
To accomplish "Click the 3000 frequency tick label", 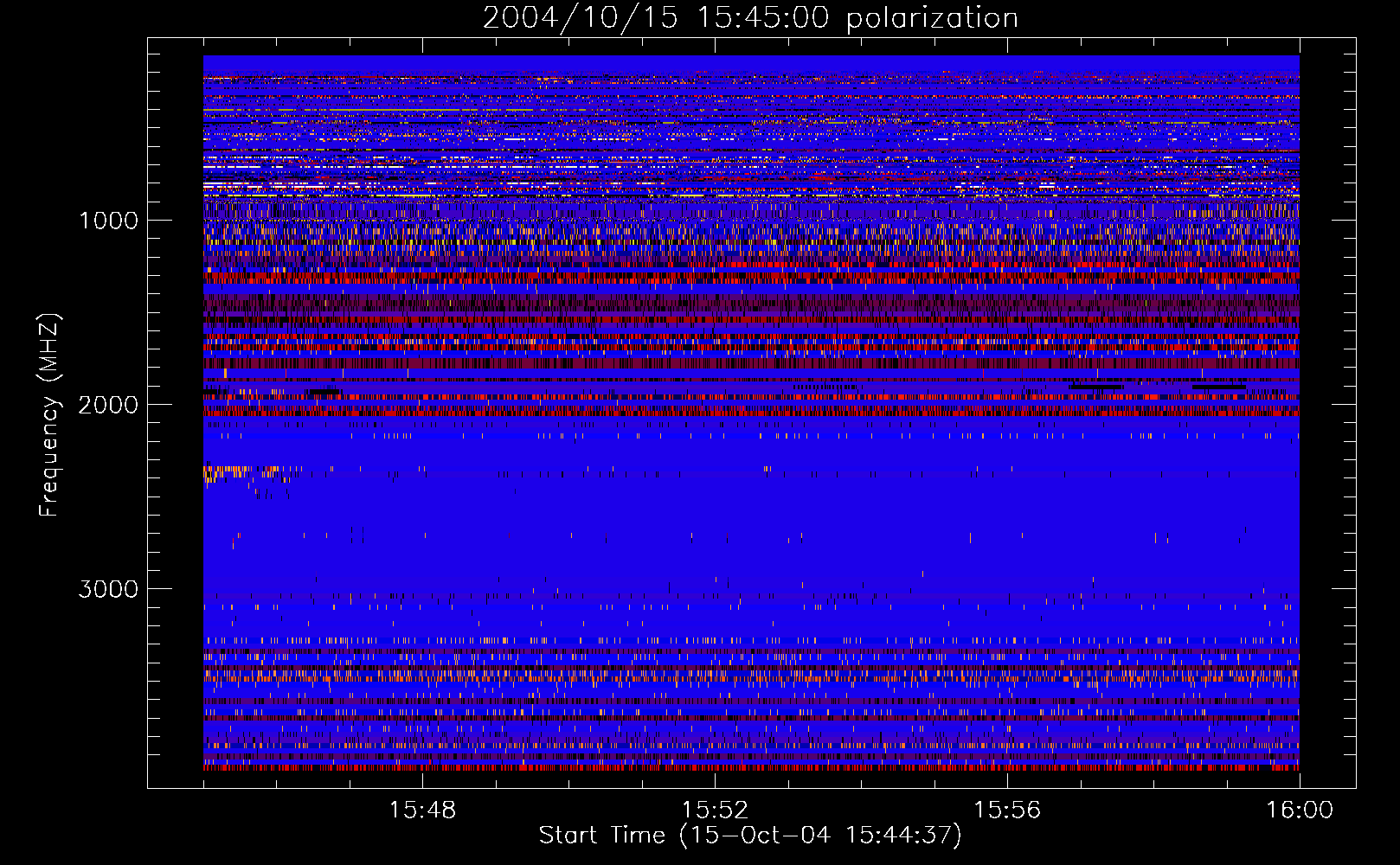I will pos(108,589).
